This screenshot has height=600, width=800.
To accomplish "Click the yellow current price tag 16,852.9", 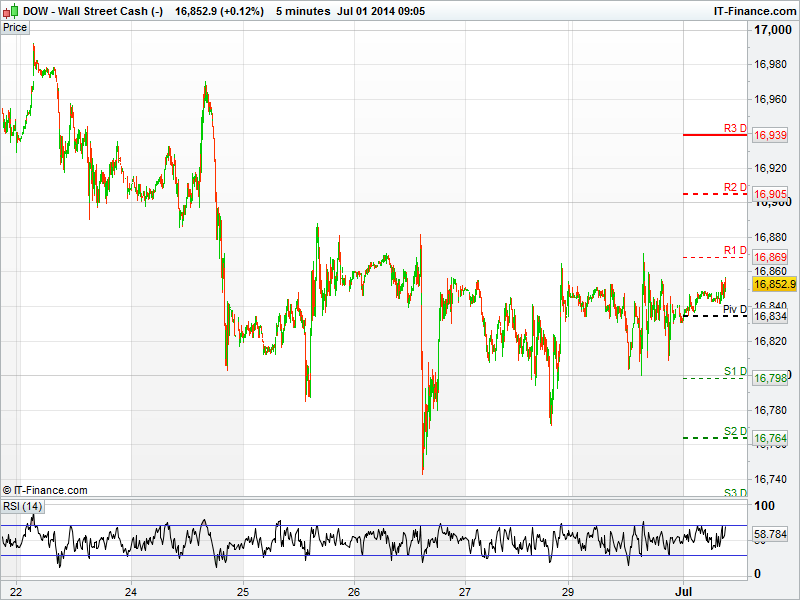I will pos(774,284).
